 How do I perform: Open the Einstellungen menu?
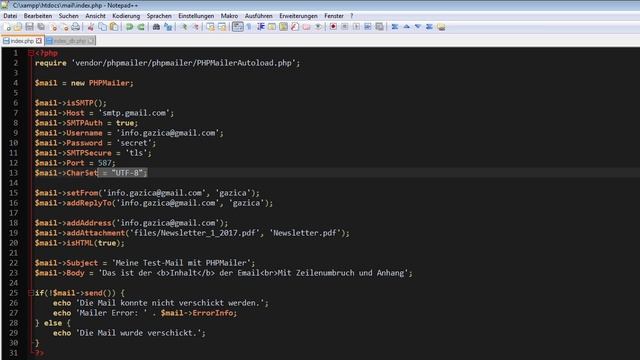[x=196, y=16]
